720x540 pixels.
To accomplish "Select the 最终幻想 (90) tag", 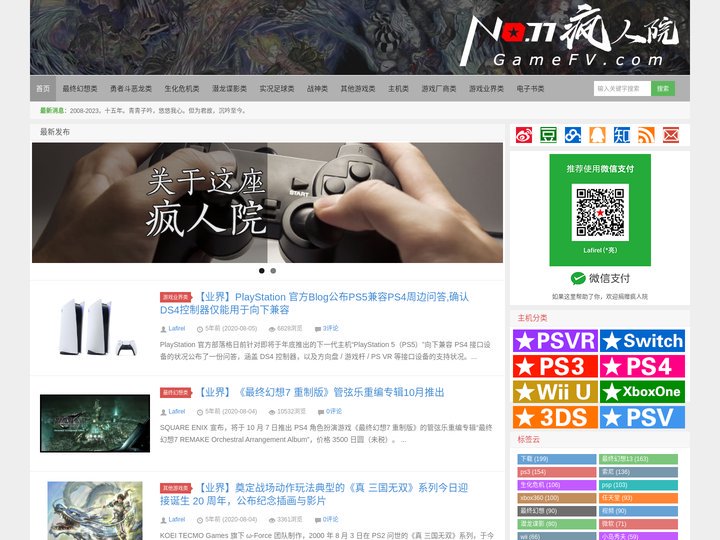I will 557,511.
